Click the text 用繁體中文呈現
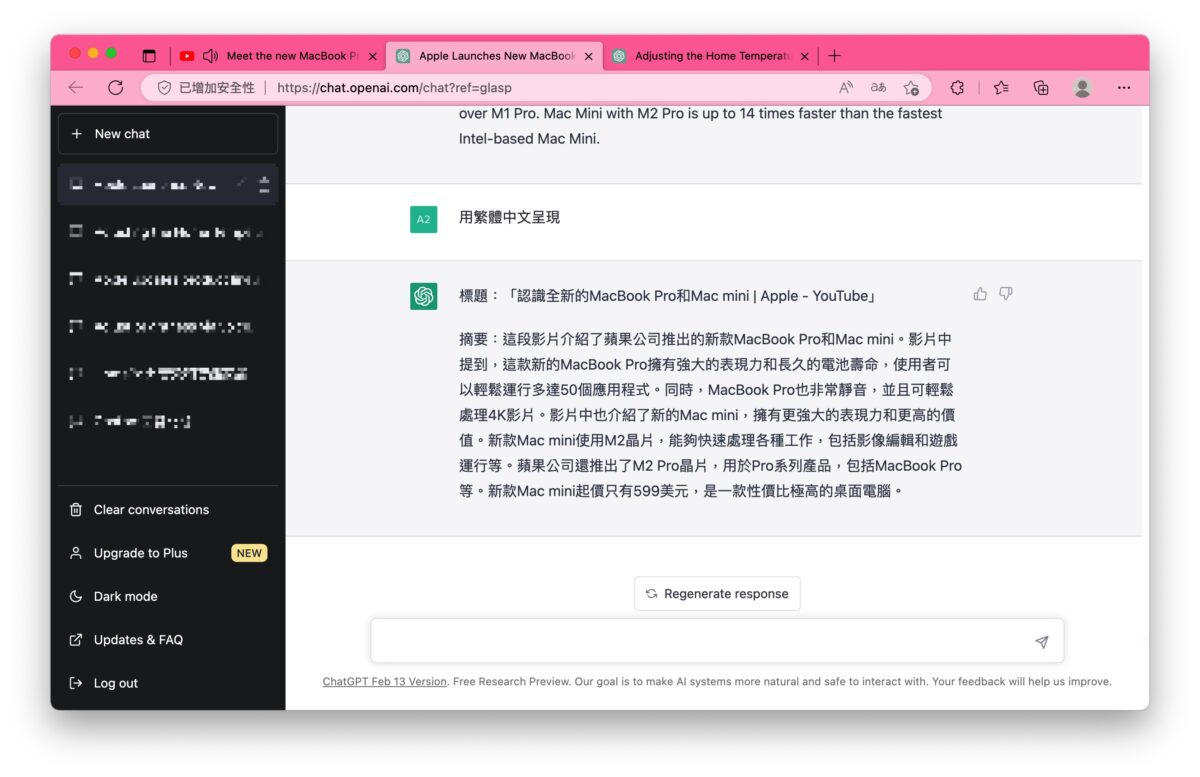1200x777 pixels. point(509,217)
